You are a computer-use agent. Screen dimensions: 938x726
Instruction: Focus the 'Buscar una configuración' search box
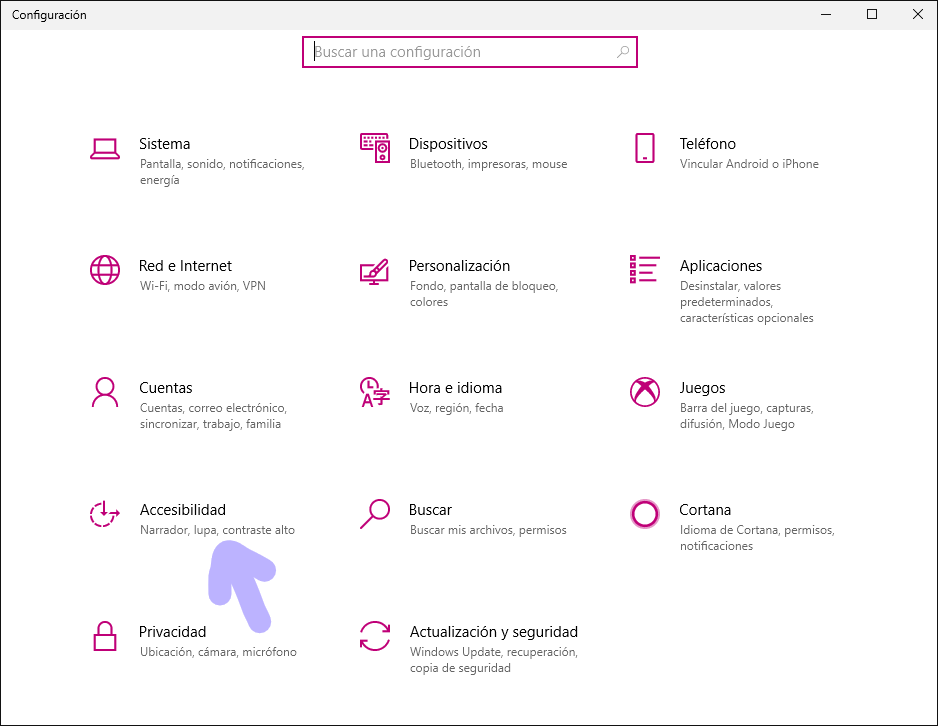tap(460, 52)
